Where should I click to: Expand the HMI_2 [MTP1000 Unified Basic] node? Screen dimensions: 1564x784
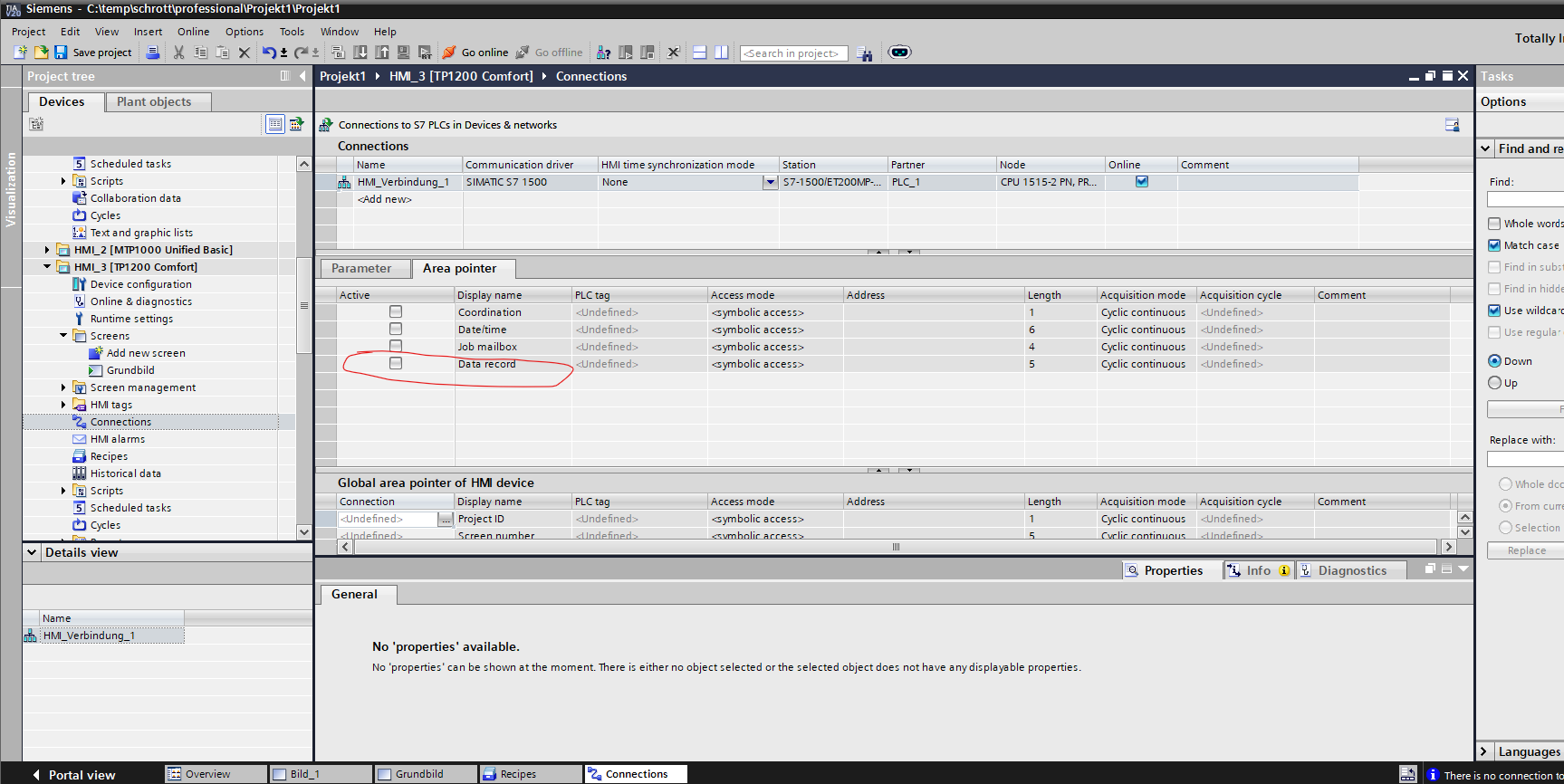[47, 250]
